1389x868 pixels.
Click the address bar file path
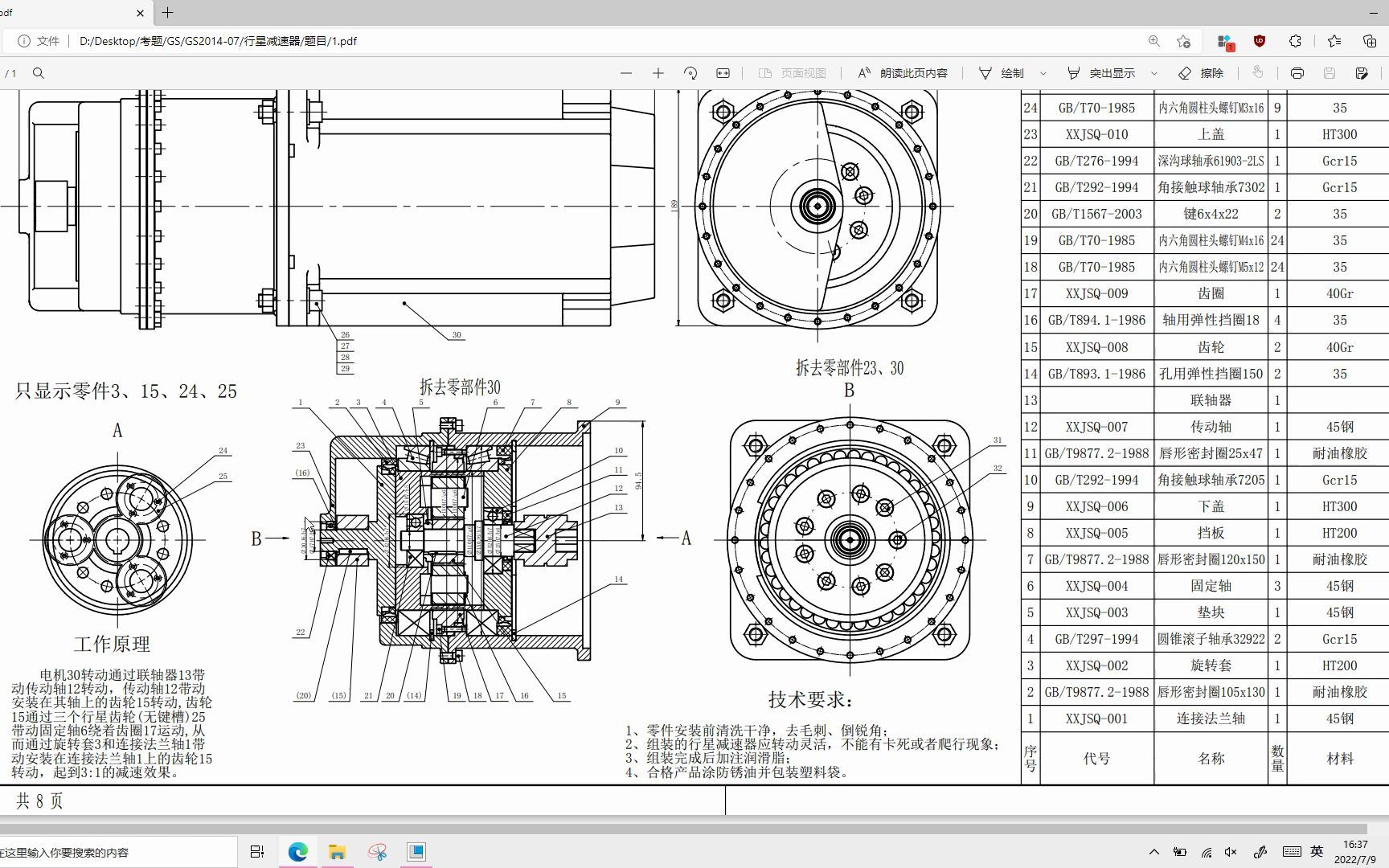coord(218,41)
